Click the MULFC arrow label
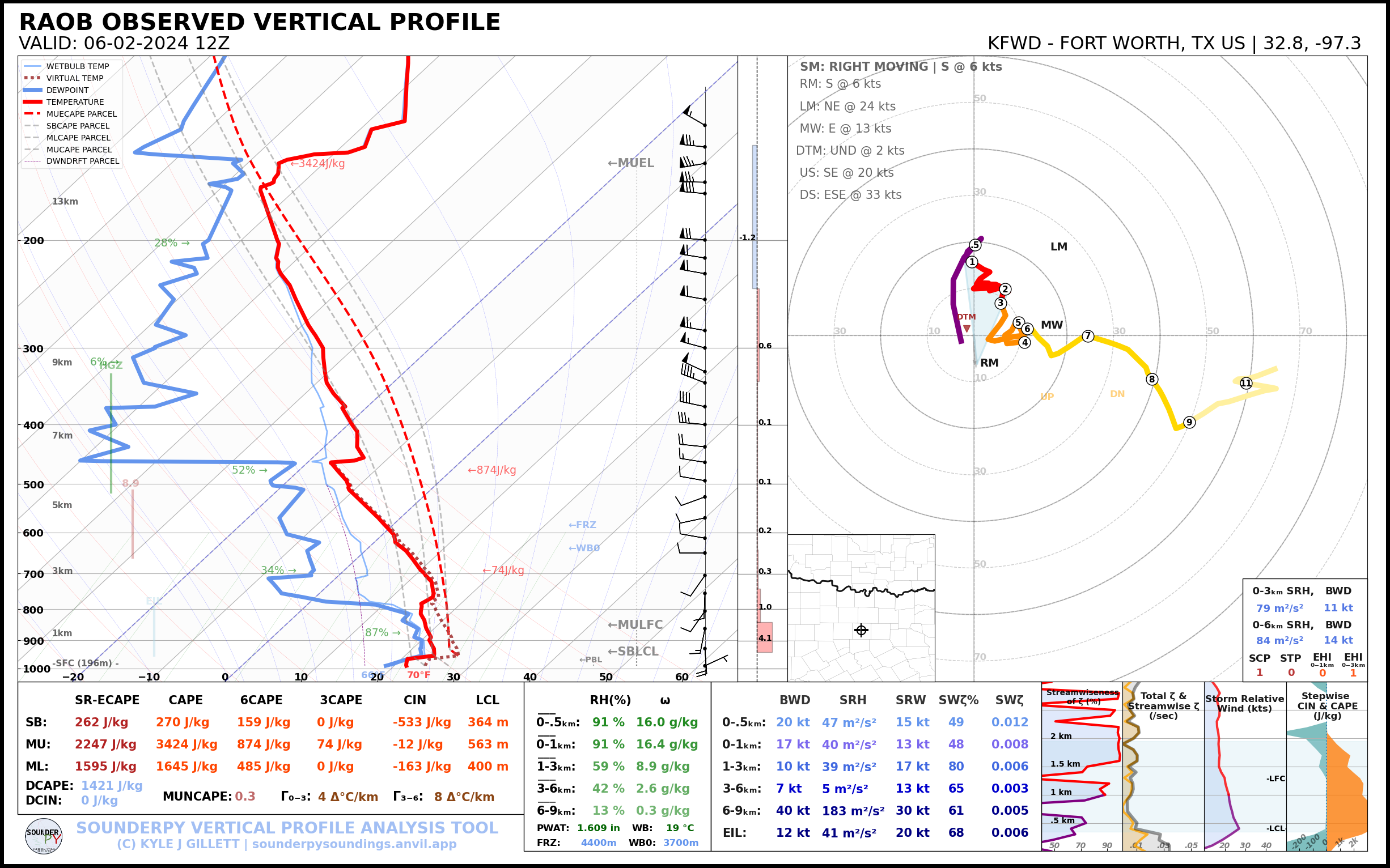This screenshot has width=1390, height=868. point(635,624)
